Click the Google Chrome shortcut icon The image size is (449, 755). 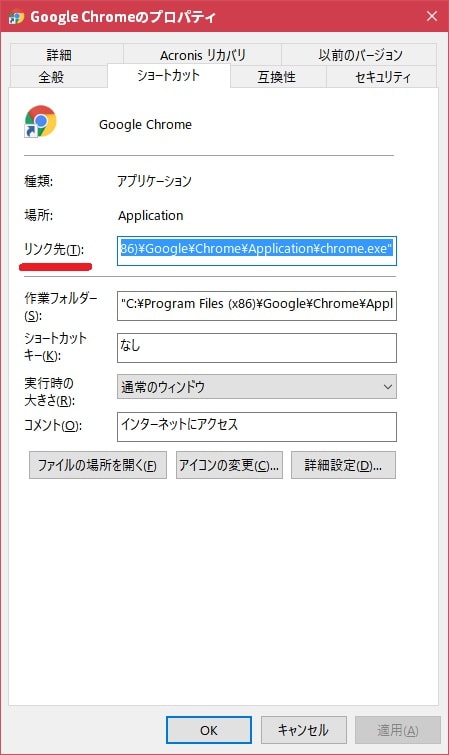[x=40, y=122]
